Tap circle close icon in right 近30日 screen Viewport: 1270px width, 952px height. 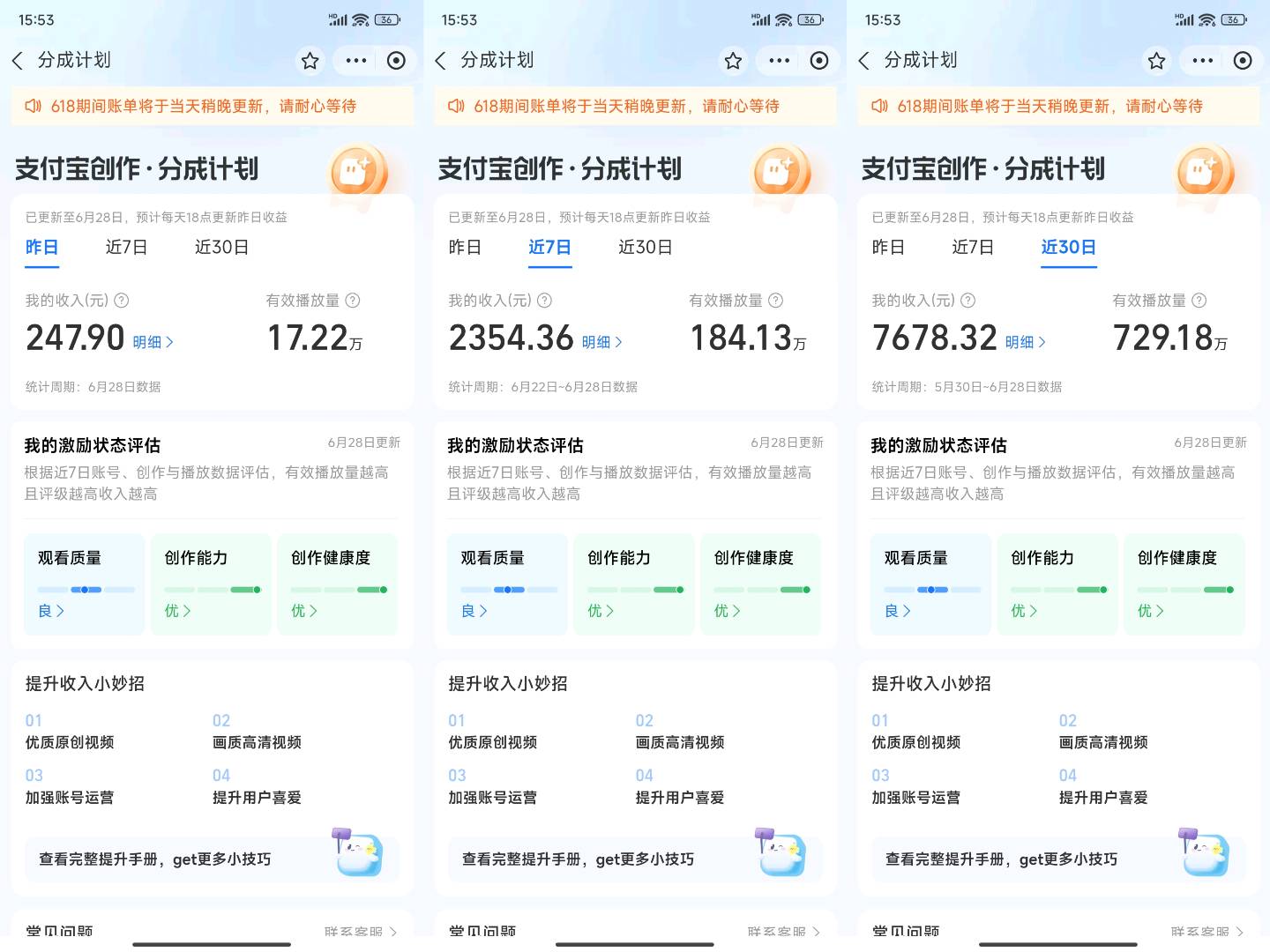[1243, 60]
